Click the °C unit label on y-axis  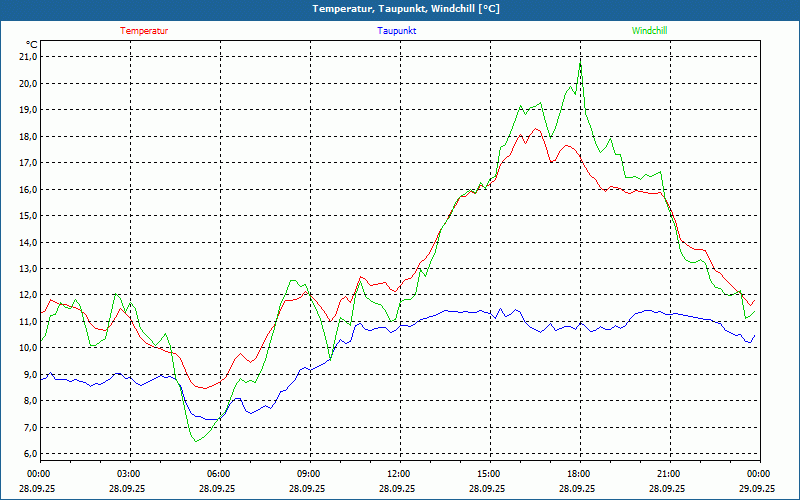tap(32, 44)
